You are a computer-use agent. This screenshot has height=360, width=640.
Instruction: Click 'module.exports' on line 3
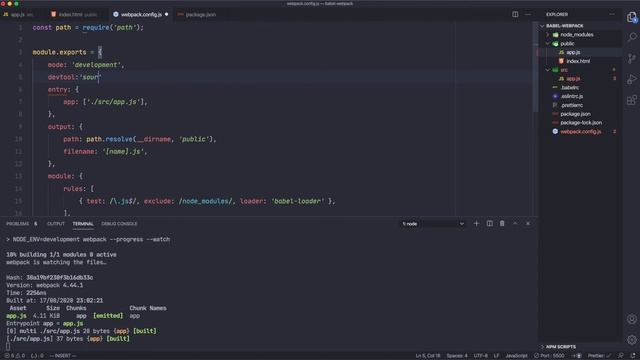(x=59, y=52)
